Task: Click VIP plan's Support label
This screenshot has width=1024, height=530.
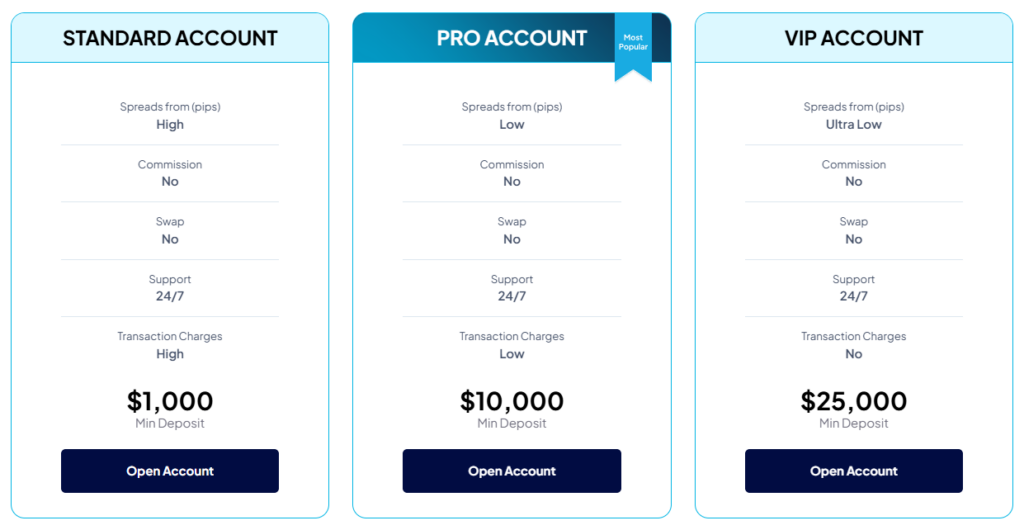Action: coord(854,280)
